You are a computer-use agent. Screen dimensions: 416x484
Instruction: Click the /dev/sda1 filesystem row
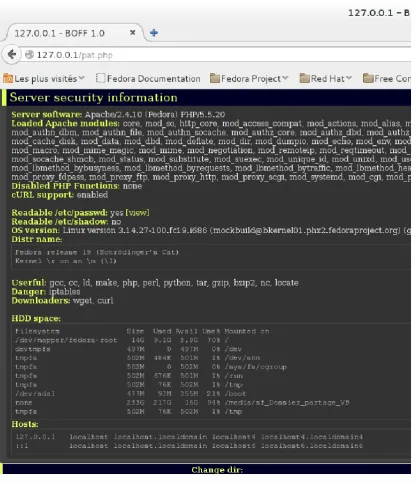[130, 394]
